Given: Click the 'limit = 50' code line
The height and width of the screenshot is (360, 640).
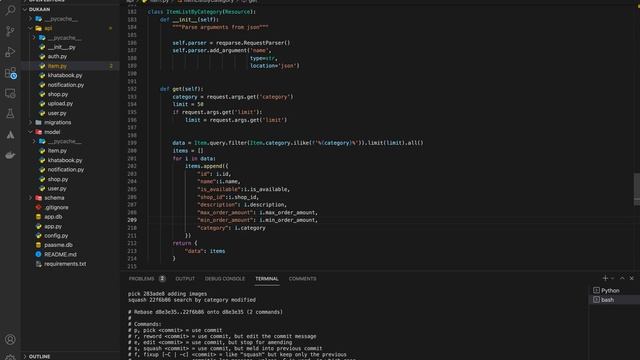Looking at the screenshot, I should click(188, 104).
